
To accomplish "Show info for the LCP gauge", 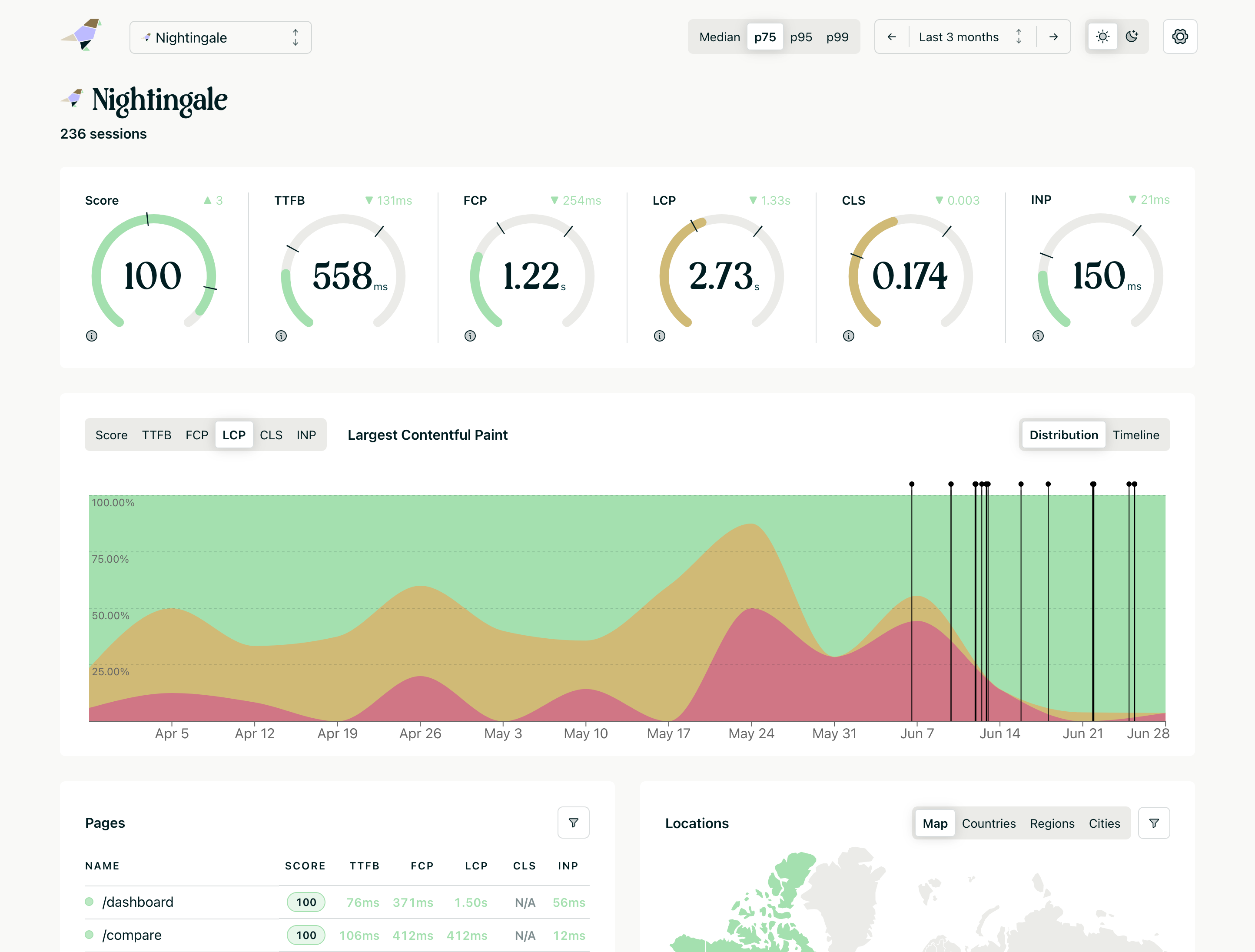I will tap(659, 336).
